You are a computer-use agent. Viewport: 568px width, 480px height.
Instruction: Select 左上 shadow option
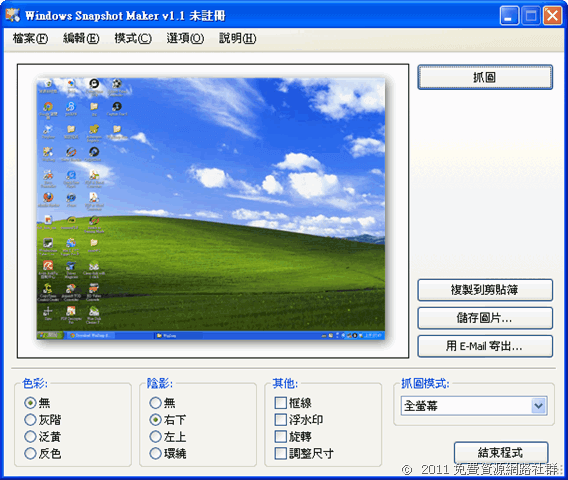pyautogui.click(x=168, y=437)
